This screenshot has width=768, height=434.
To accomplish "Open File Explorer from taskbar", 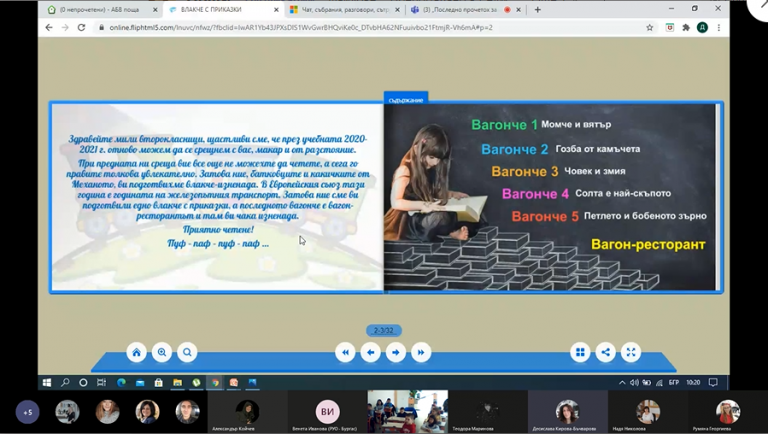I will 177,383.
